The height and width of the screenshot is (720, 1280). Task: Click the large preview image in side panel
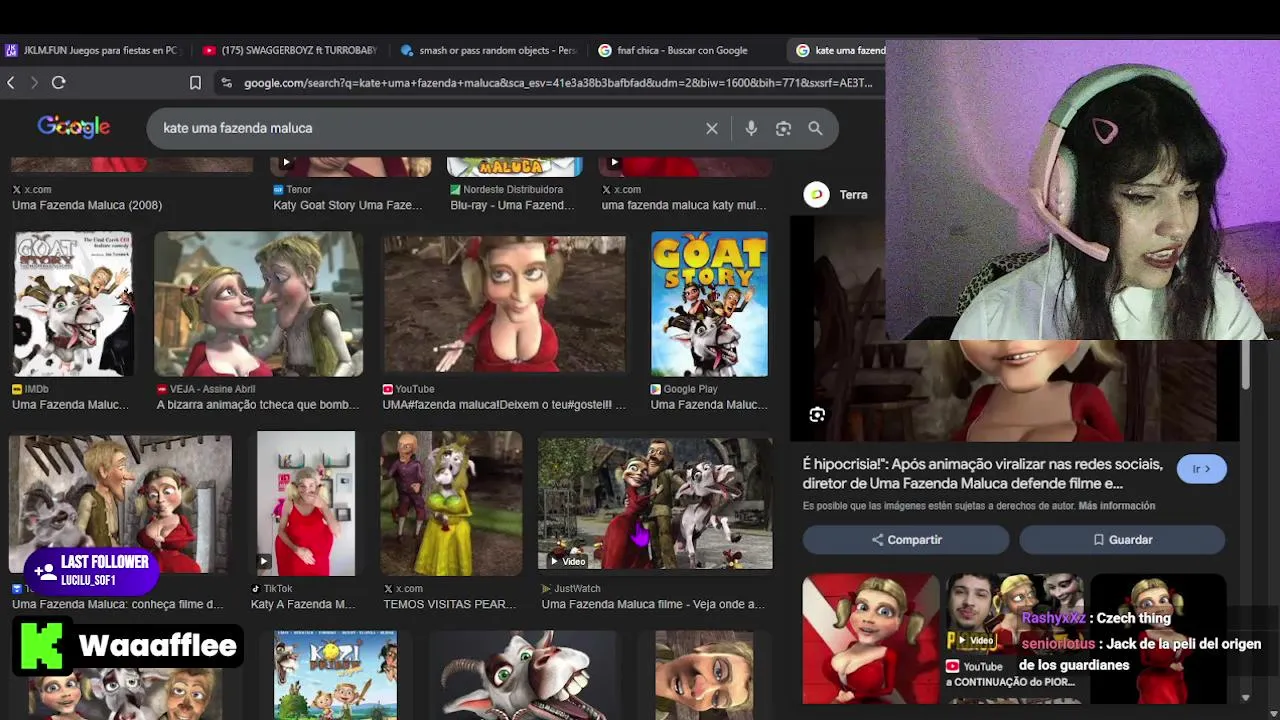pos(1015,390)
